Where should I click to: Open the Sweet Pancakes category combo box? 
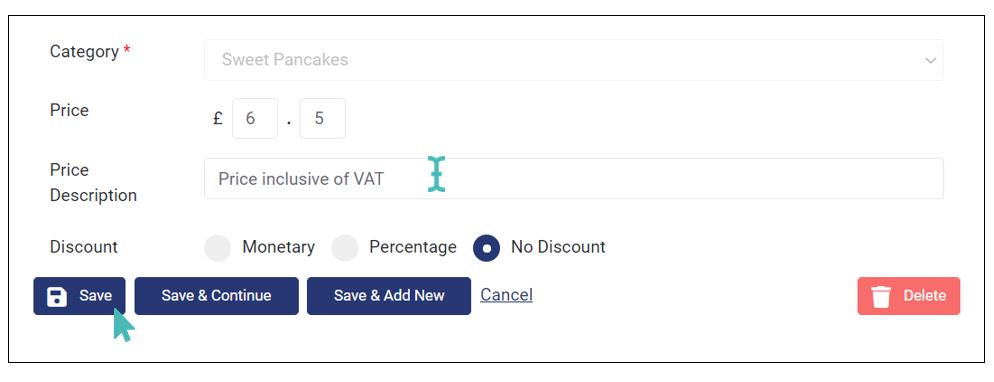click(x=573, y=60)
